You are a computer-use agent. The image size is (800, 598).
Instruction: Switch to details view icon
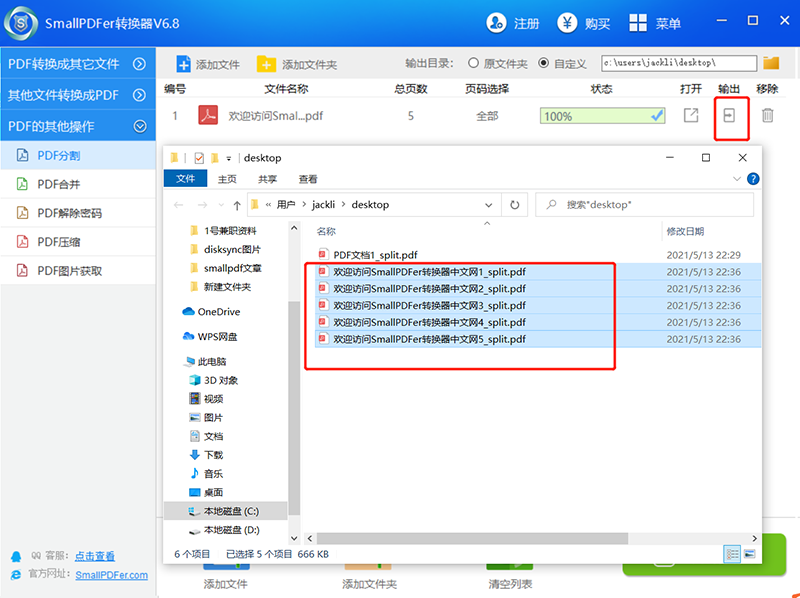pyautogui.click(x=732, y=554)
